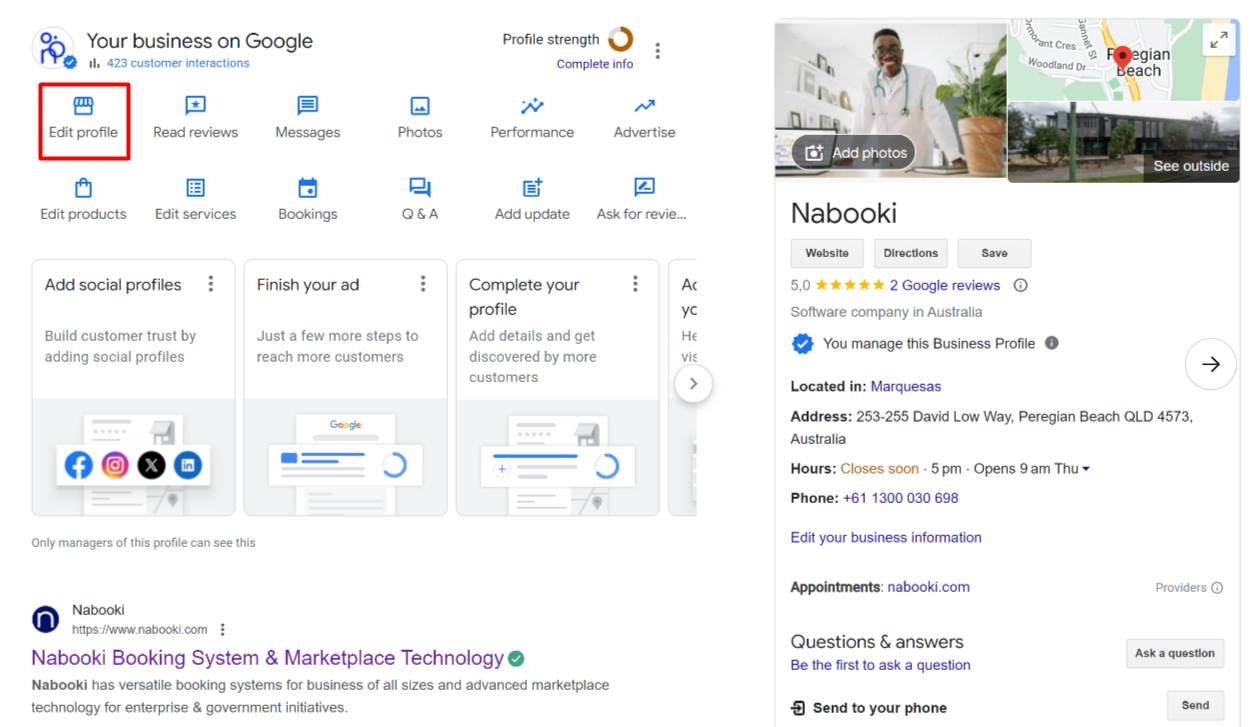This screenshot has width=1252, height=727.
Task: Show next suggestion cards with arrow
Action: pos(693,384)
